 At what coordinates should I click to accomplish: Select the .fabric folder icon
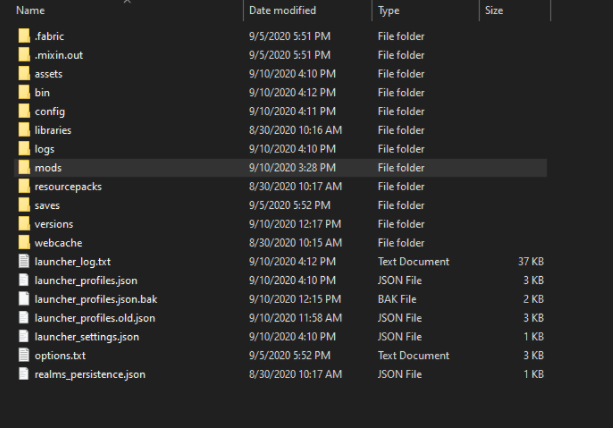pyautogui.click(x=24, y=36)
